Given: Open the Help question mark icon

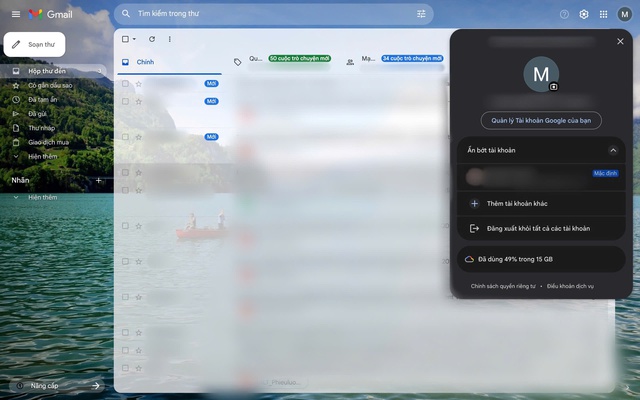Looking at the screenshot, I should click(x=564, y=14).
